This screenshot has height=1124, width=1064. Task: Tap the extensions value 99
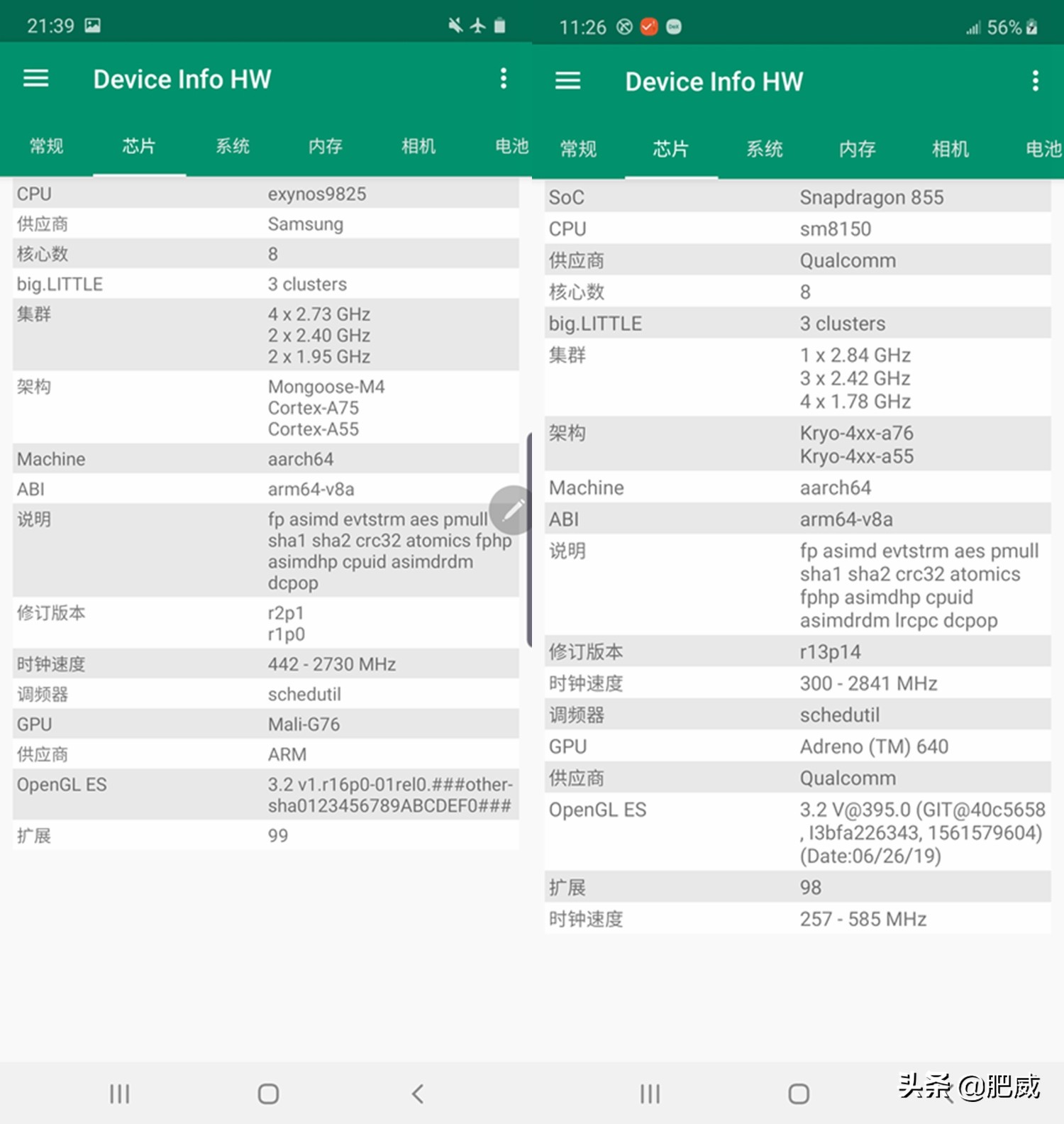(278, 836)
